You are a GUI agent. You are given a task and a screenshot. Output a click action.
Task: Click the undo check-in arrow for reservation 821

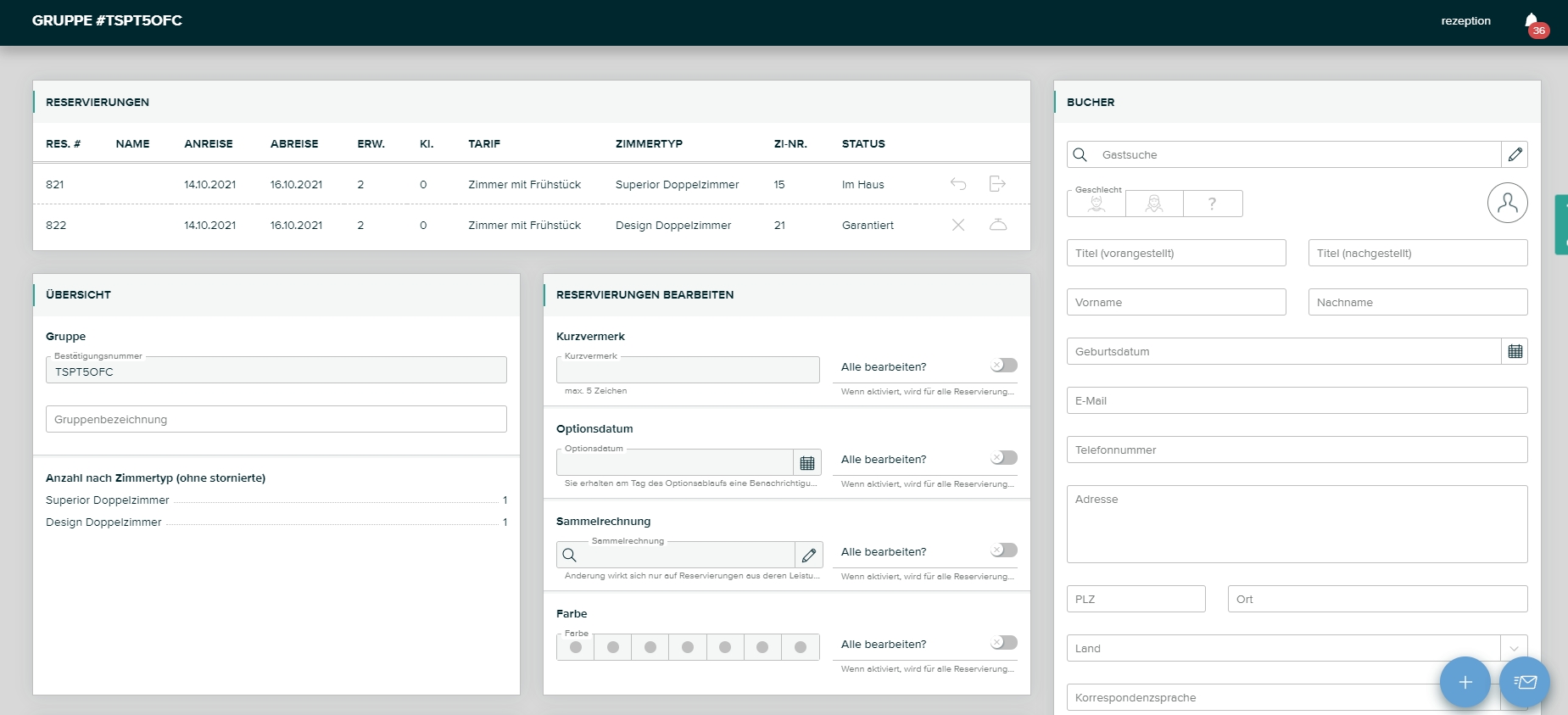[x=958, y=184]
